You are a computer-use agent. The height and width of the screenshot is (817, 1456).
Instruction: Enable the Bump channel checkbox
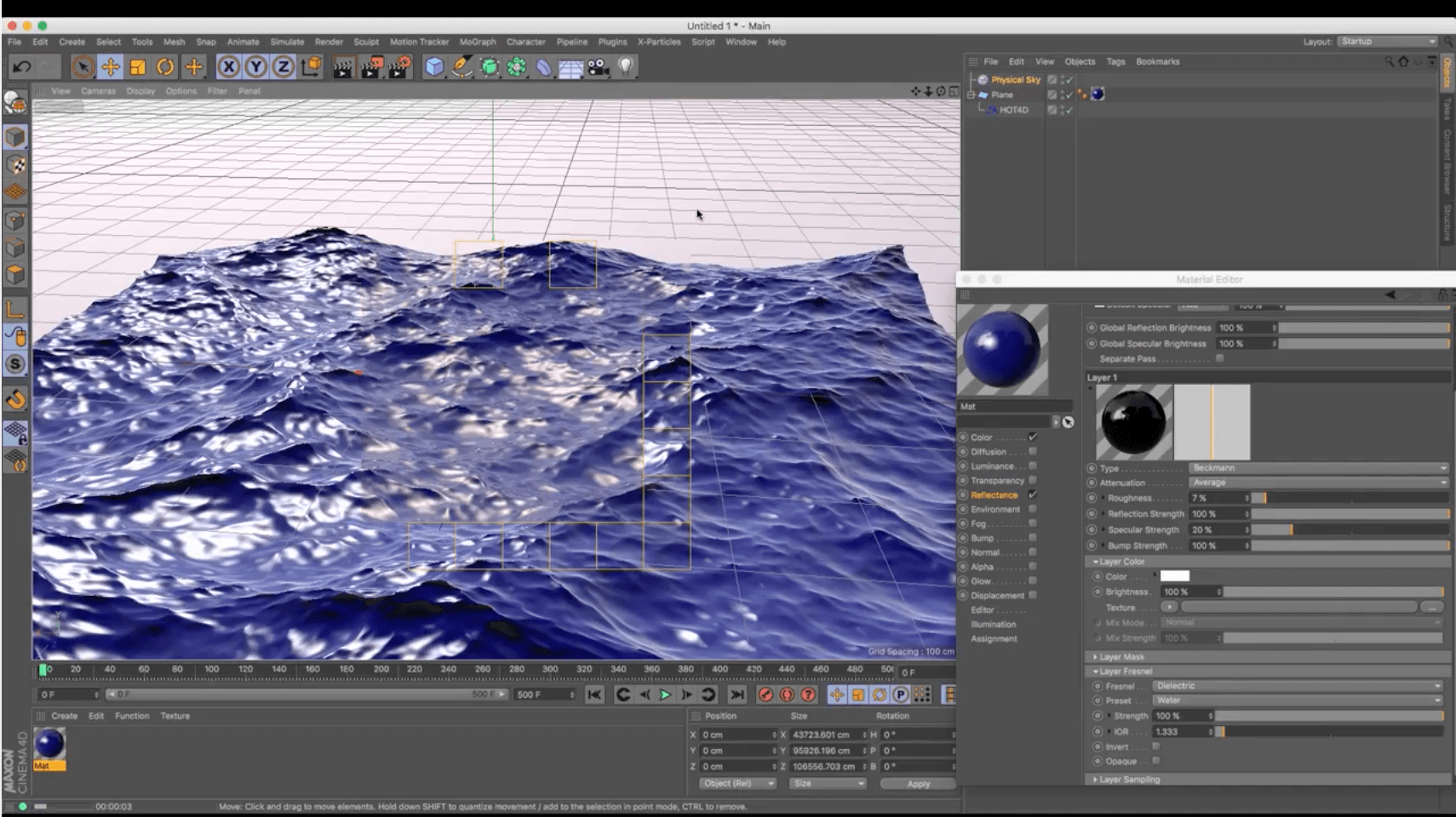click(1033, 538)
